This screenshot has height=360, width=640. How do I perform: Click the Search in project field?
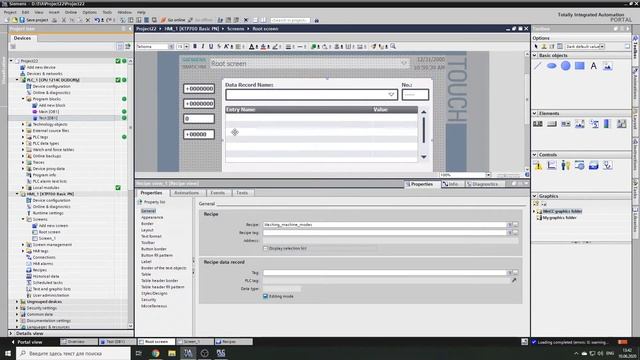tap(289, 20)
